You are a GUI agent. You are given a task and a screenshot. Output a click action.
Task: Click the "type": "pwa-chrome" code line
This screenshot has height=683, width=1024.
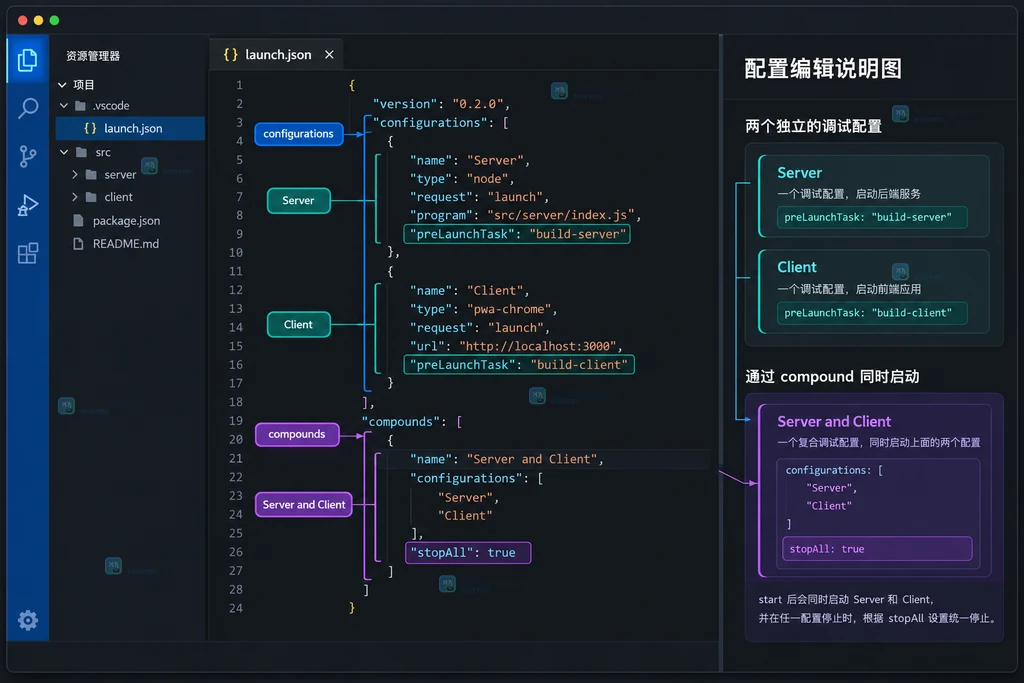[483, 310]
